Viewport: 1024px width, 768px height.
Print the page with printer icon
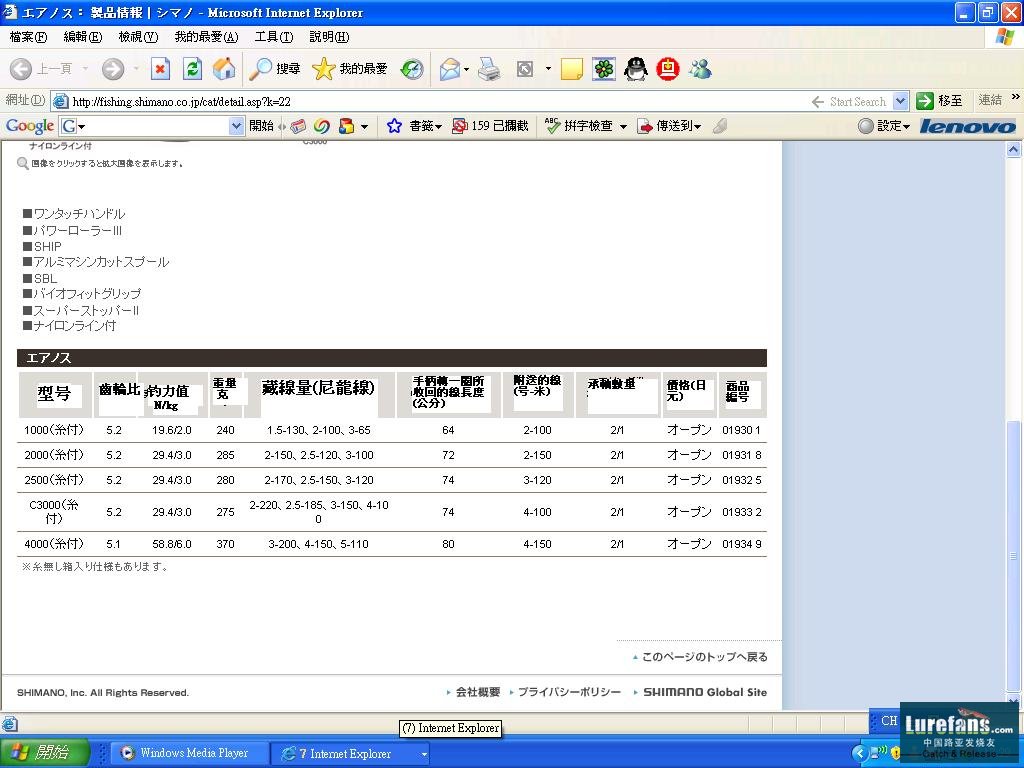click(489, 69)
